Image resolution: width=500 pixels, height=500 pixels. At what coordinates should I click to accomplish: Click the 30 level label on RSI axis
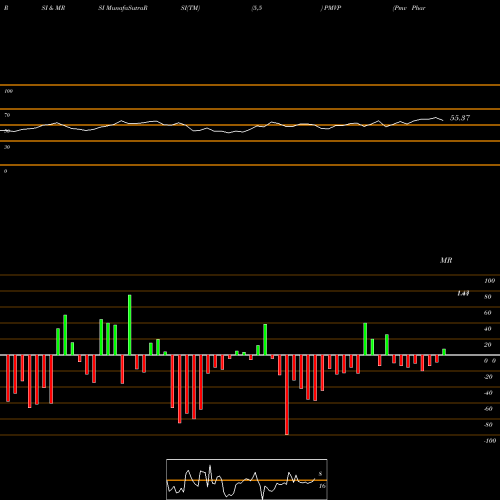[x=7, y=147]
